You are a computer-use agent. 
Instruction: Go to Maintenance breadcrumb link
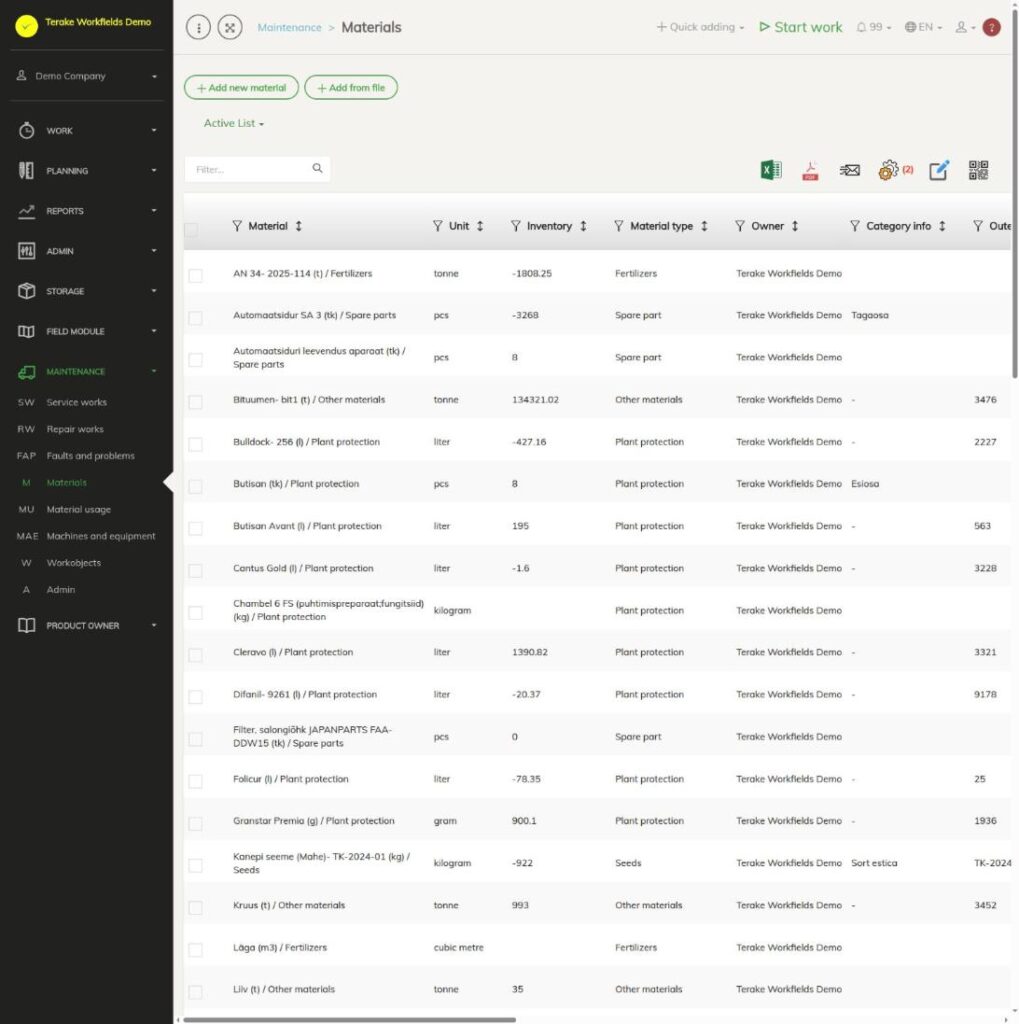[x=289, y=27]
